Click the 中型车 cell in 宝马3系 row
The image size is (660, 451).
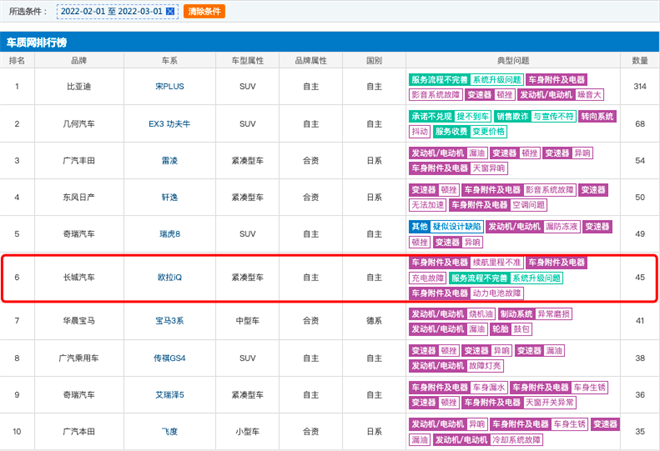[248, 320]
